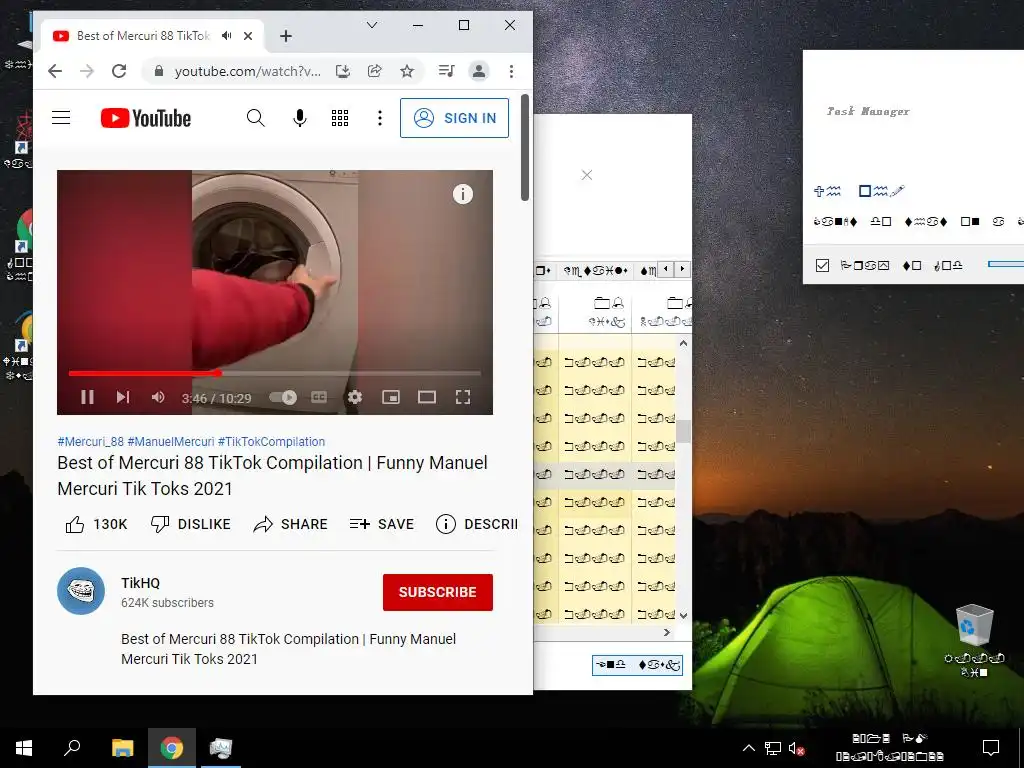Open the TikHQ channel avatar

(x=81, y=591)
